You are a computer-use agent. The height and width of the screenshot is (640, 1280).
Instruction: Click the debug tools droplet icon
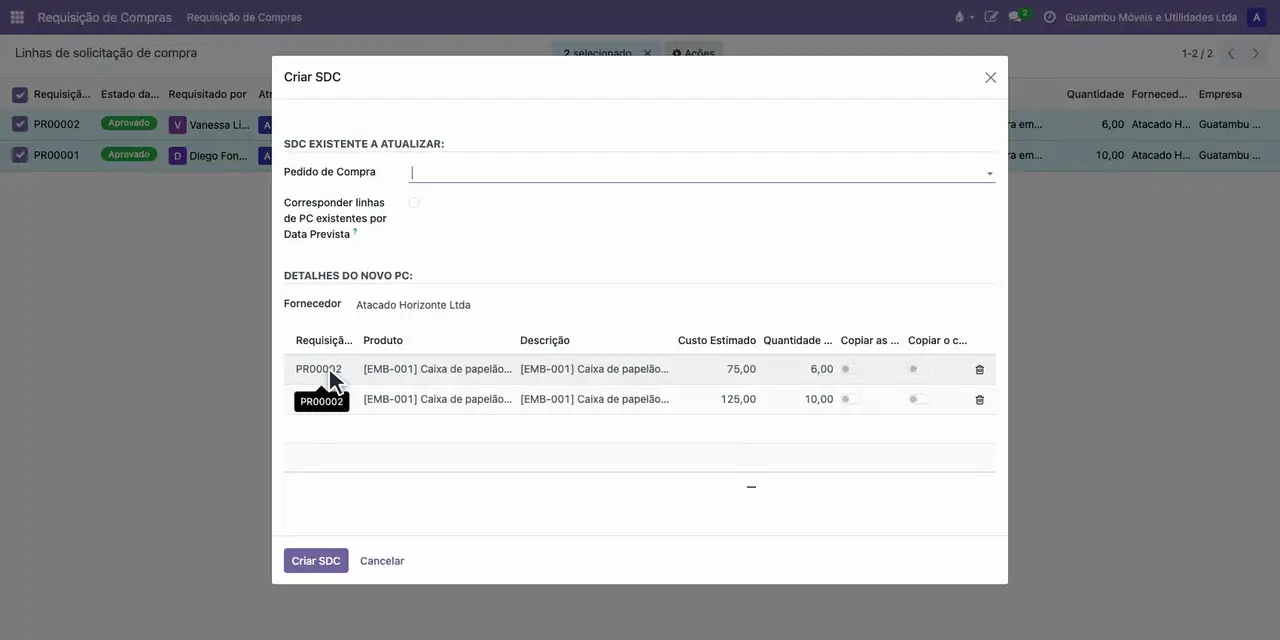(960, 17)
